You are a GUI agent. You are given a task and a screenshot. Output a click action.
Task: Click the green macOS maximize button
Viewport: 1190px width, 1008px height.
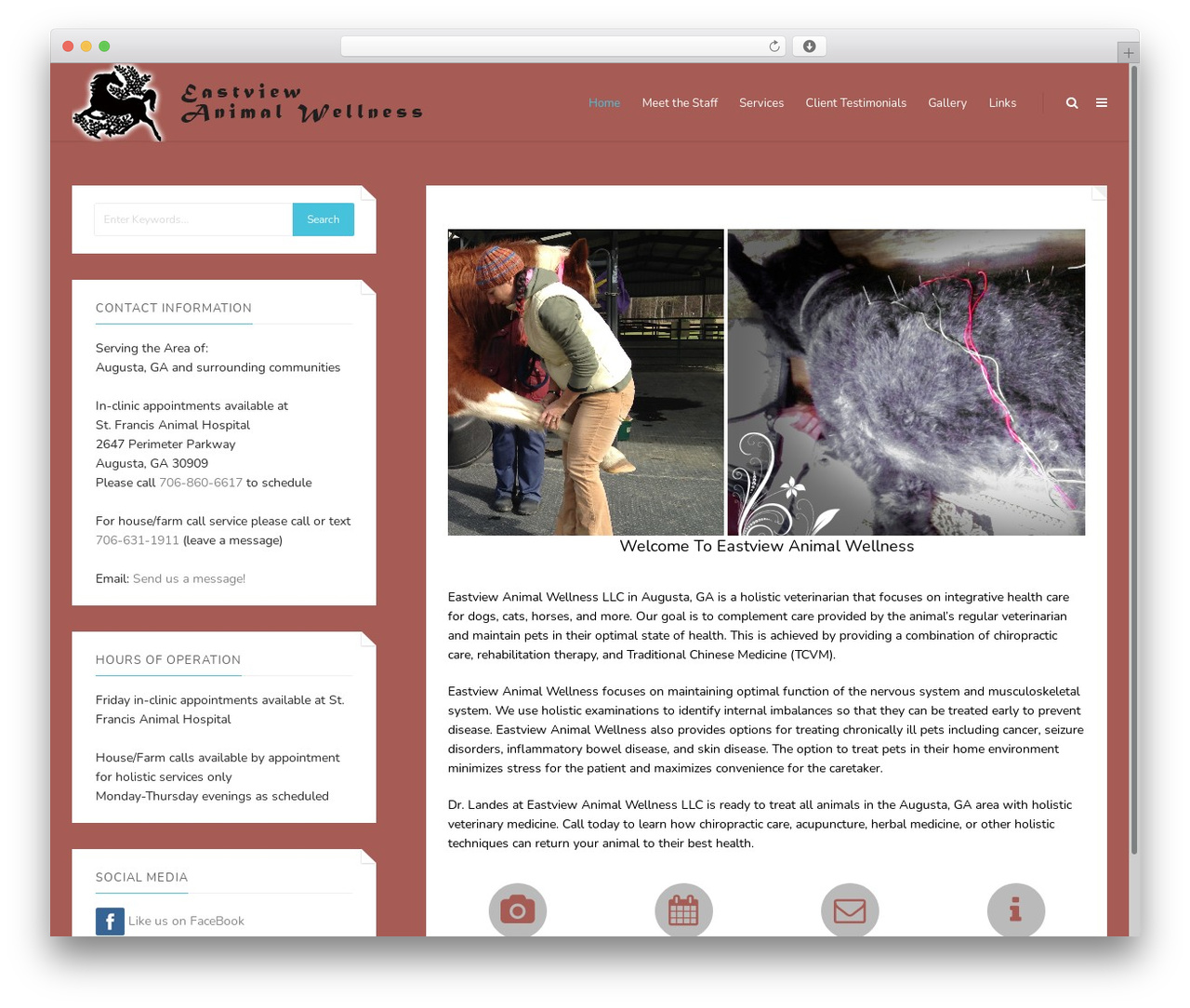point(104,46)
